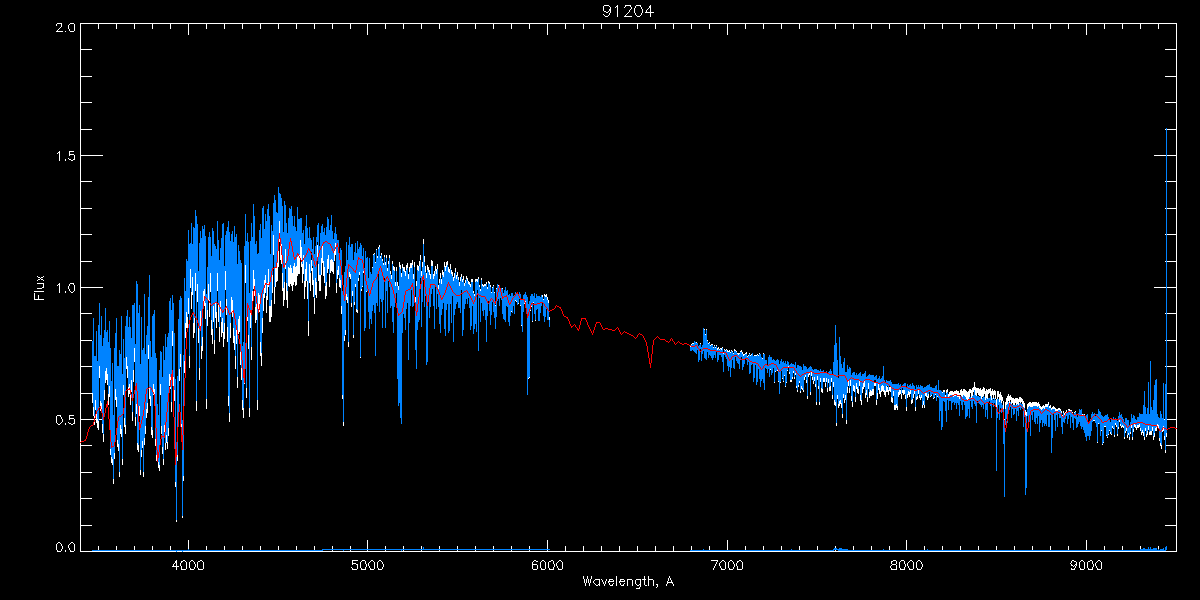Click the 0.0 y-axis tick label
This screenshot has width=1200, height=600.
pyautogui.click(x=66, y=546)
